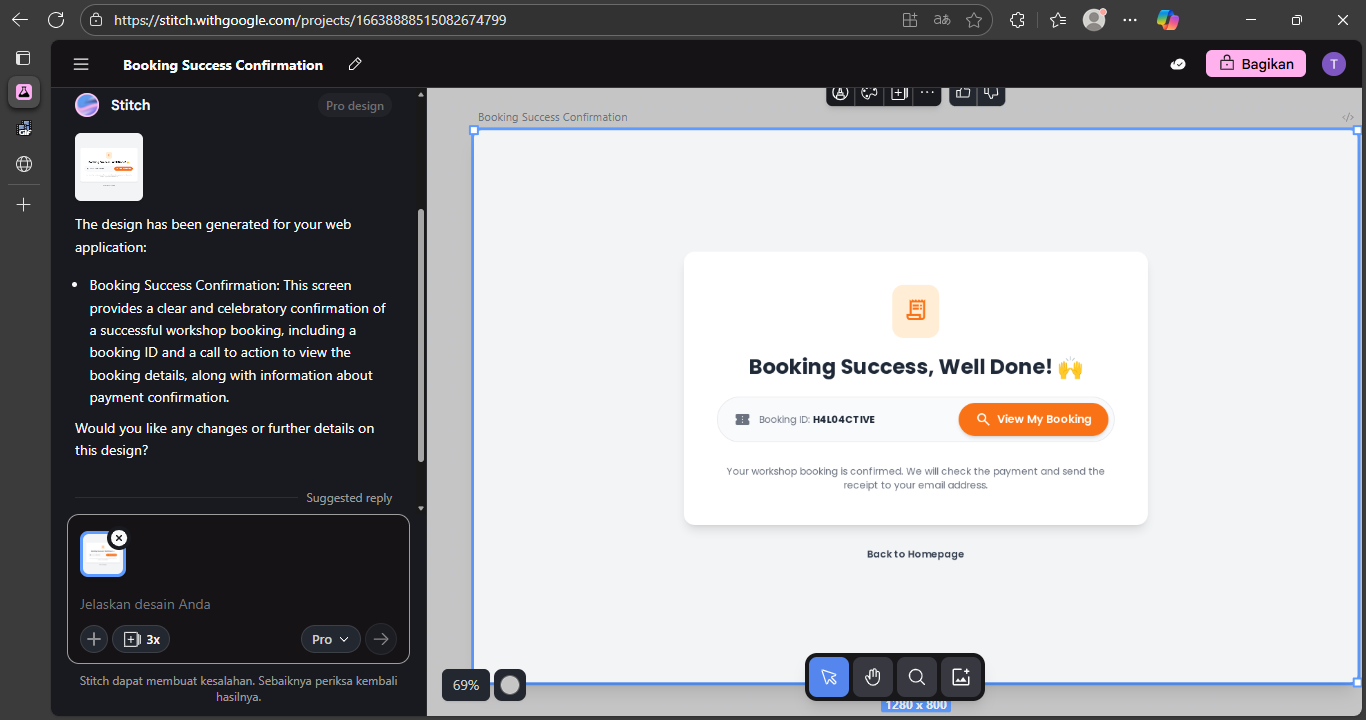Activate the hand pan tool
1366x720 pixels.
tap(872, 677)
